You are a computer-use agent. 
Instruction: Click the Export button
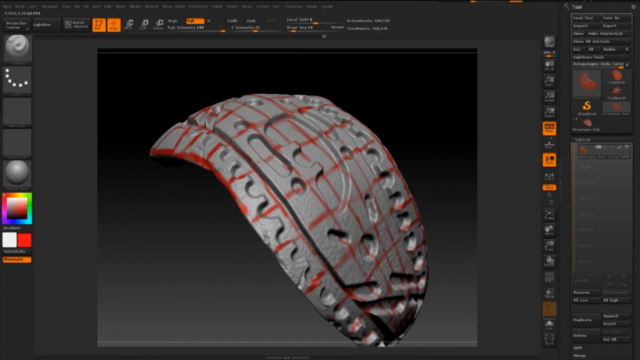pos(616,26)
